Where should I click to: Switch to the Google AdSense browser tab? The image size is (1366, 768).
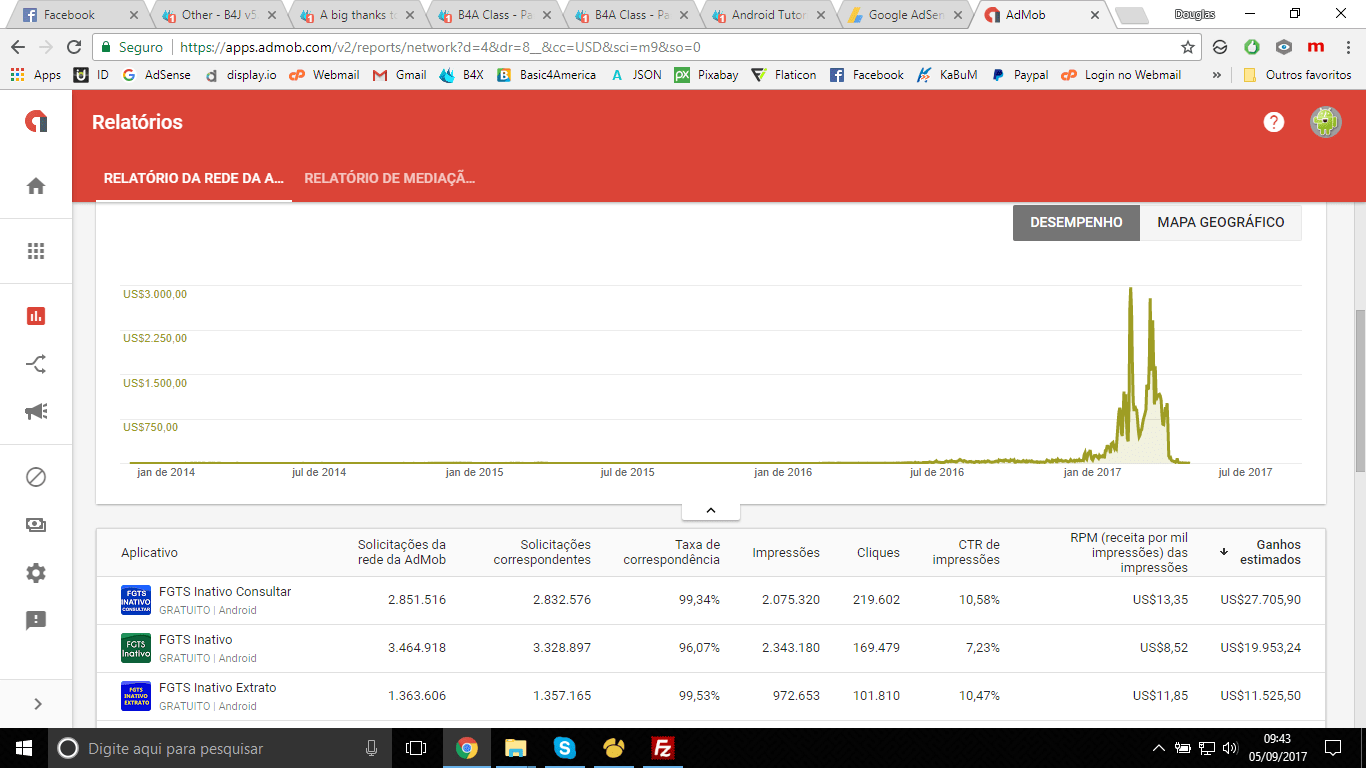point(905,15)
